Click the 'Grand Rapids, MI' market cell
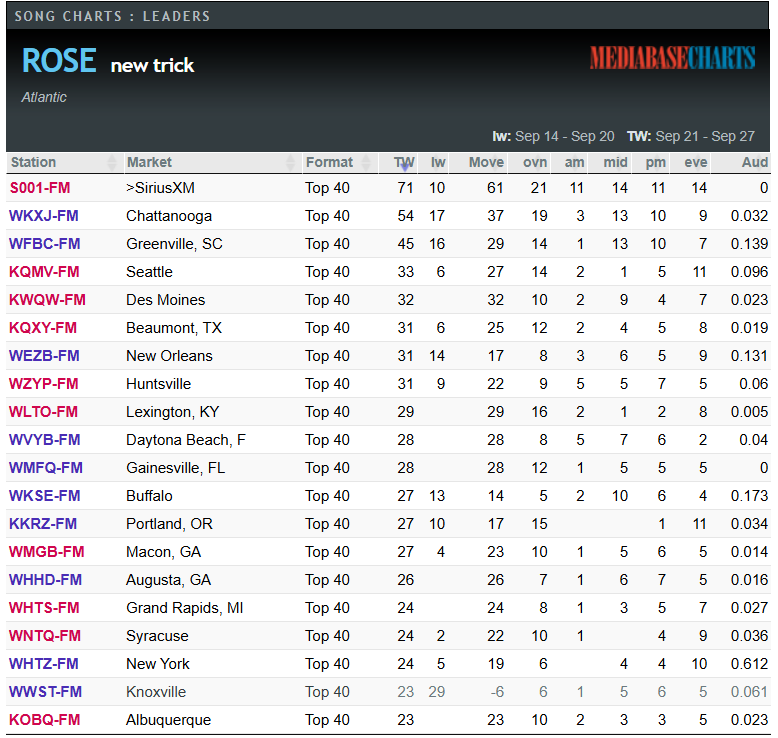778x738 pixels. coord(185,608)
